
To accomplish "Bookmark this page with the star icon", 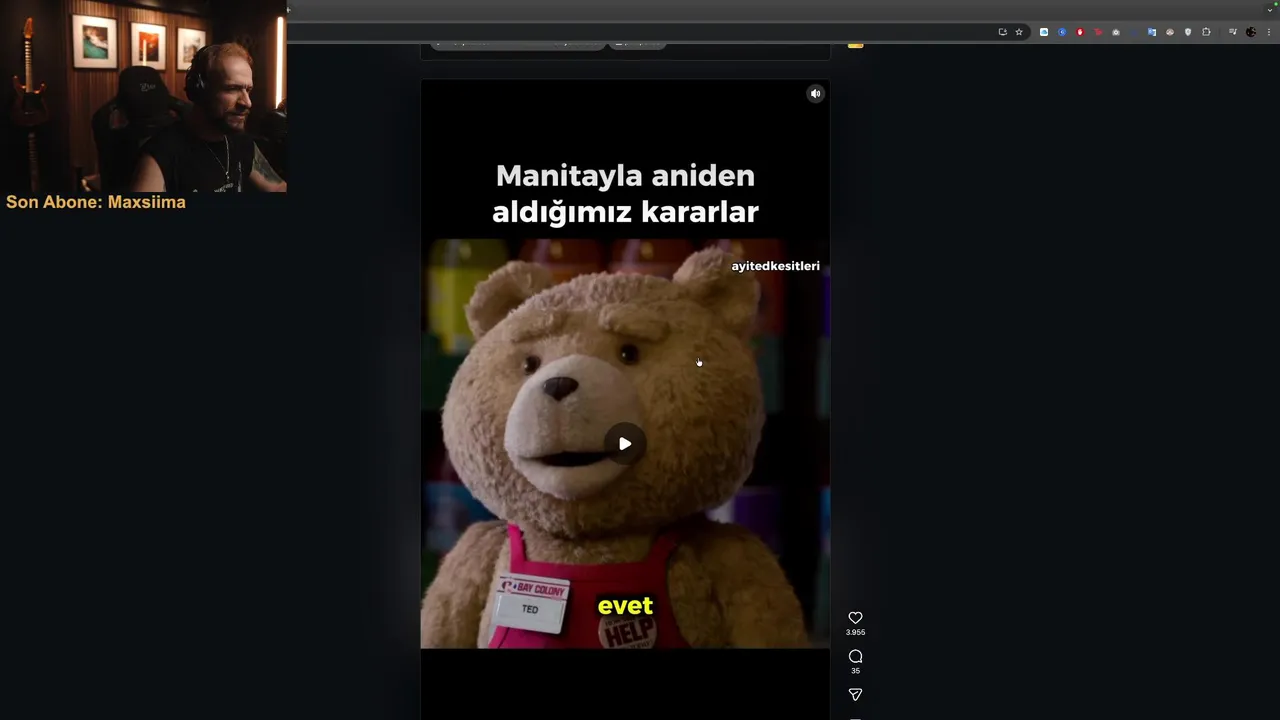I will pos(1019,32).
